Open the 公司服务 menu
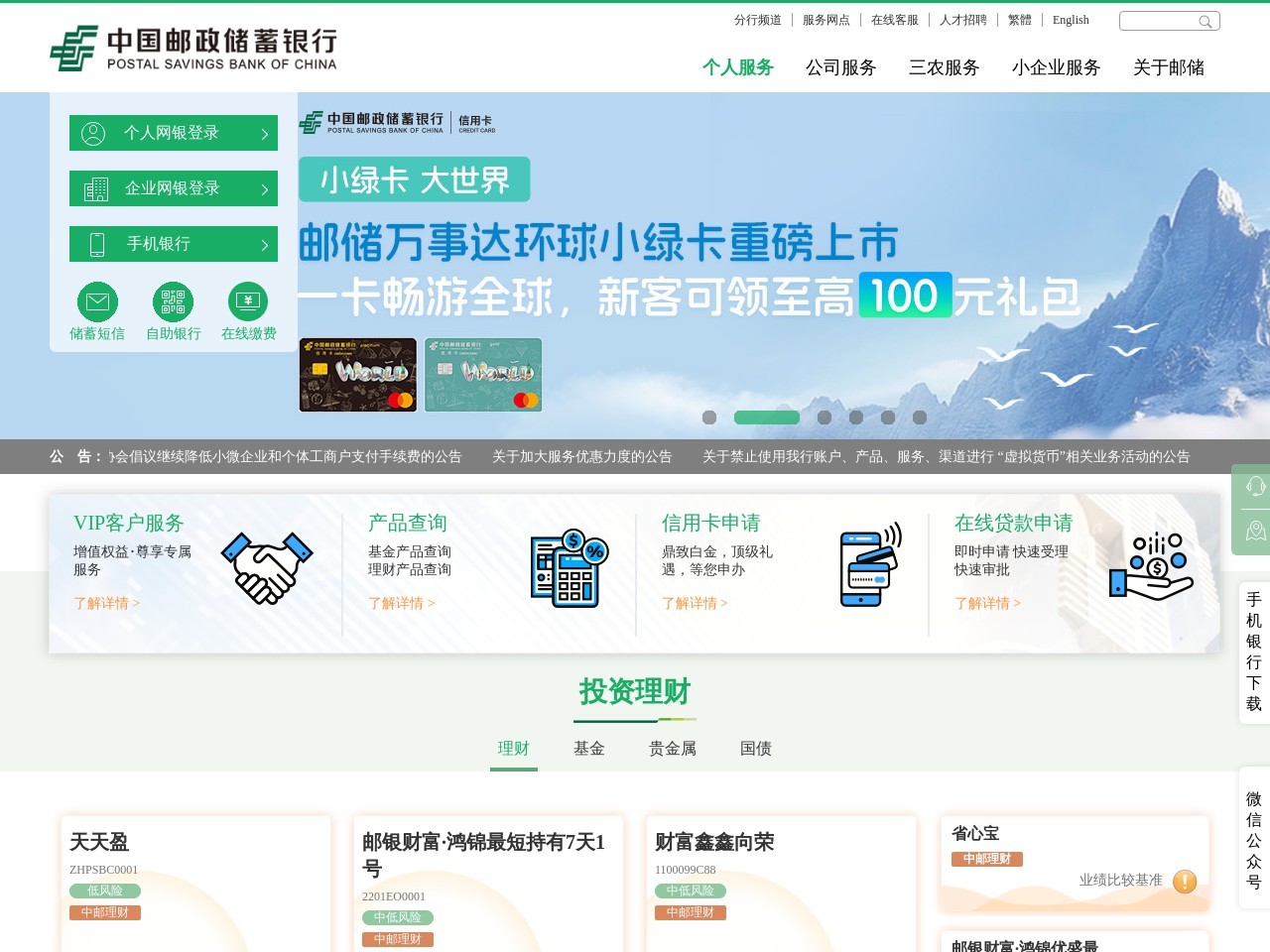This screenshot has height=952, width=1270. (841, 67)
